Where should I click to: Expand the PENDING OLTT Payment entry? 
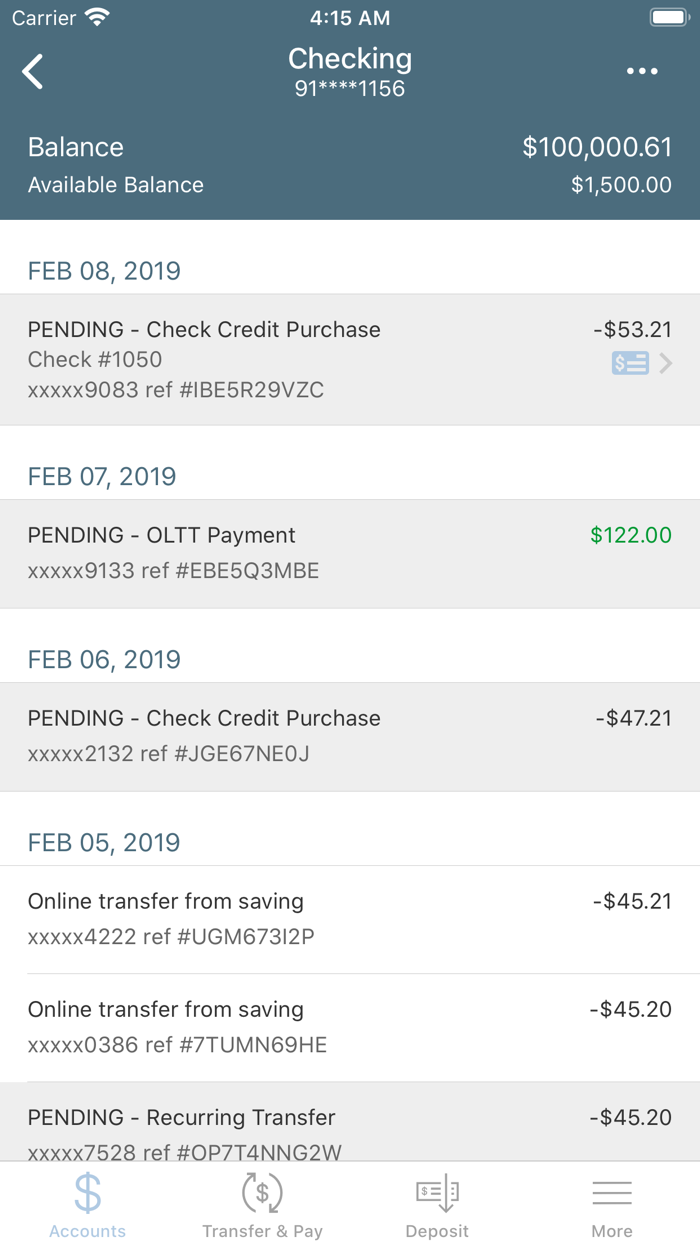[350, 552]
